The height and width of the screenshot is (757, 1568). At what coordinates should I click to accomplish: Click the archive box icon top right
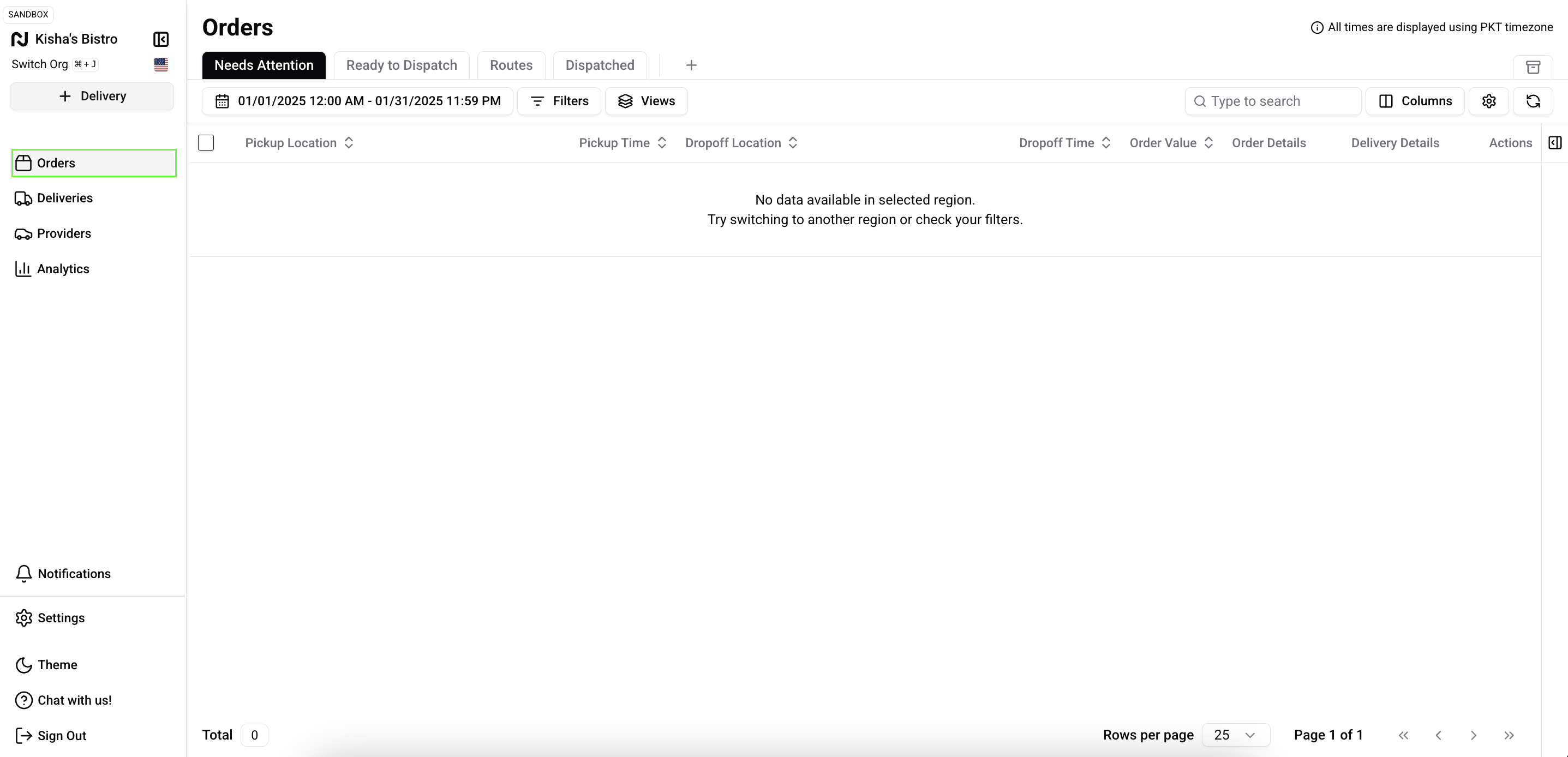pyautogui.click(x=1533, y=67)
